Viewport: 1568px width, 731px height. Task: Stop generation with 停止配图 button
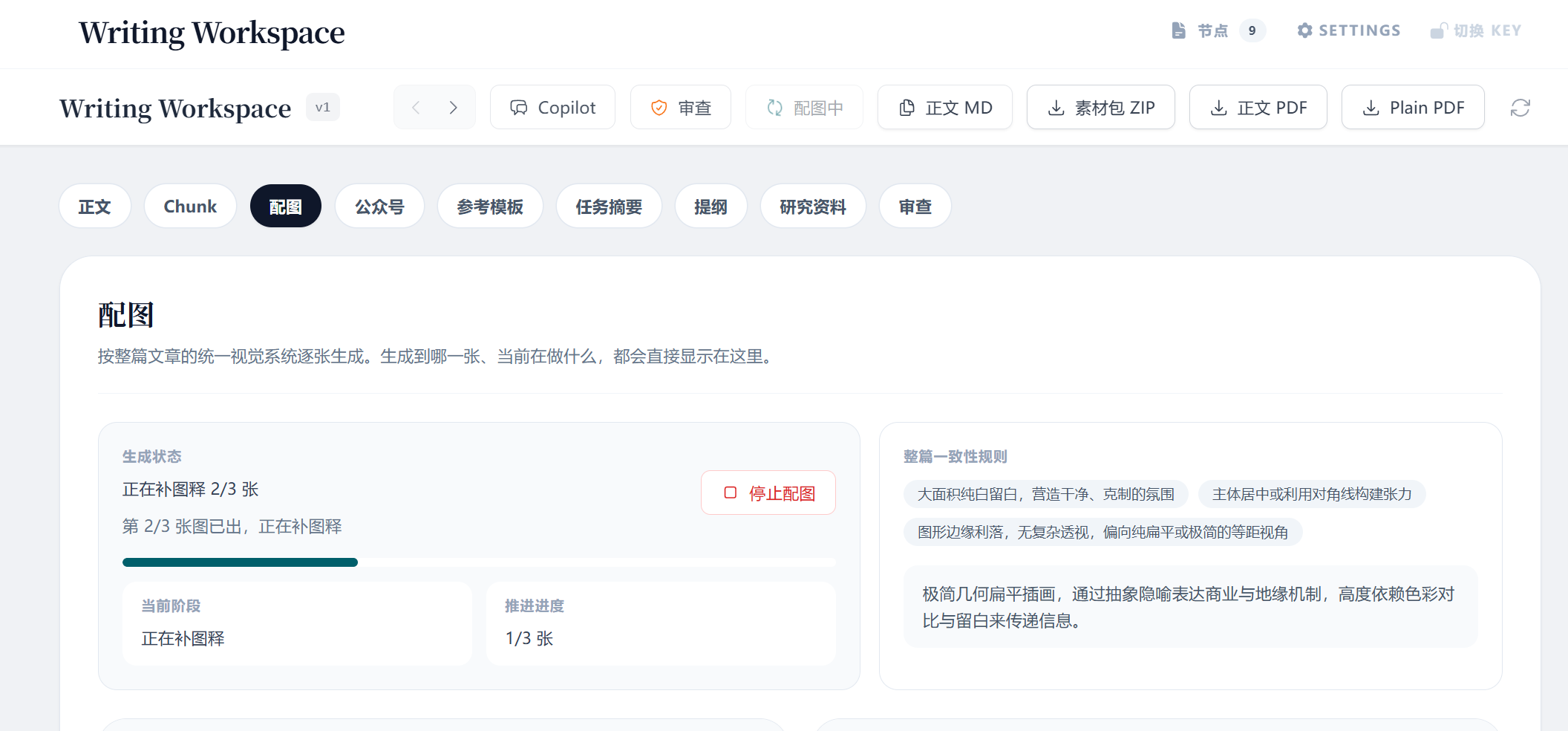click(x=768, y=493)
